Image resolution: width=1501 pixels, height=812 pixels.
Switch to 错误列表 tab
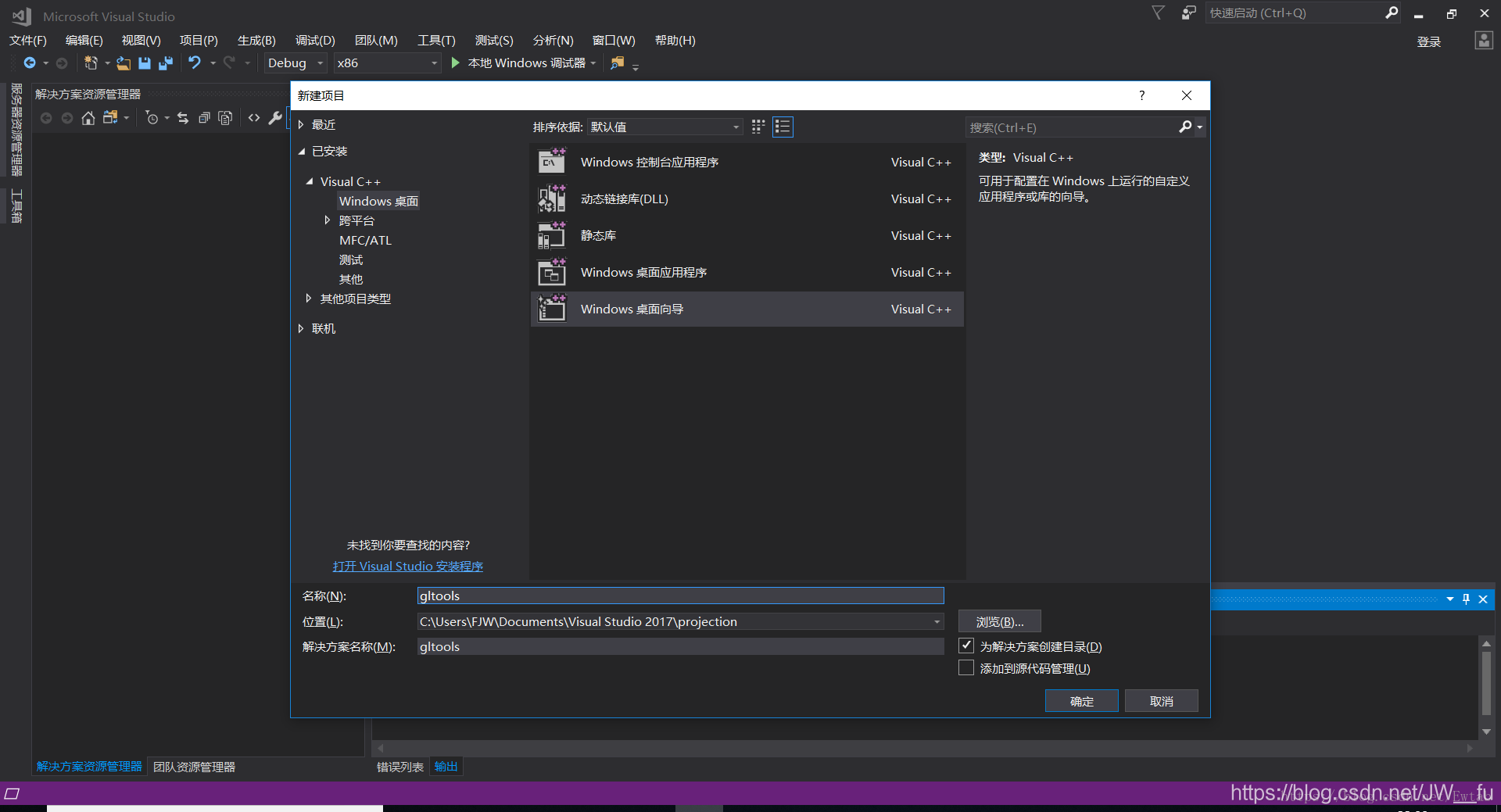(400, 767)
